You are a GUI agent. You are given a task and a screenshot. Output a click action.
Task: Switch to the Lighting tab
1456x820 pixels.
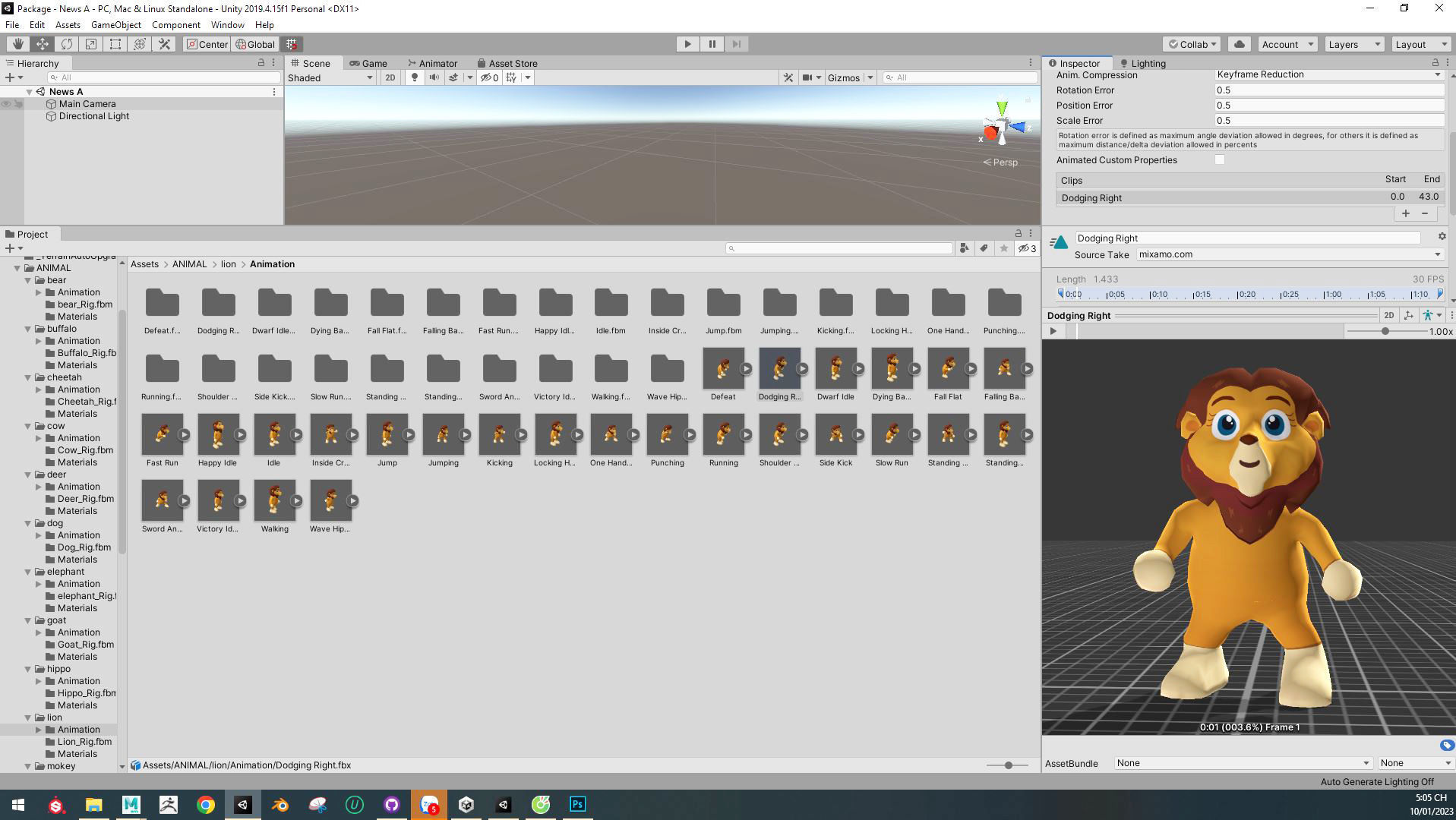[1142, 63]
